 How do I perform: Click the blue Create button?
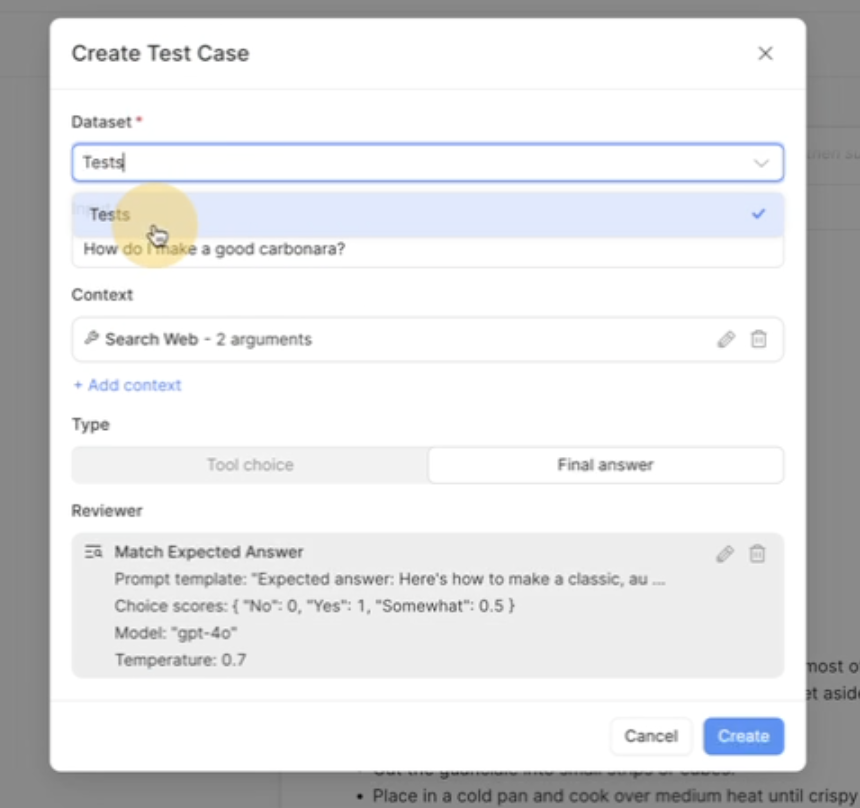click(743, 736)
